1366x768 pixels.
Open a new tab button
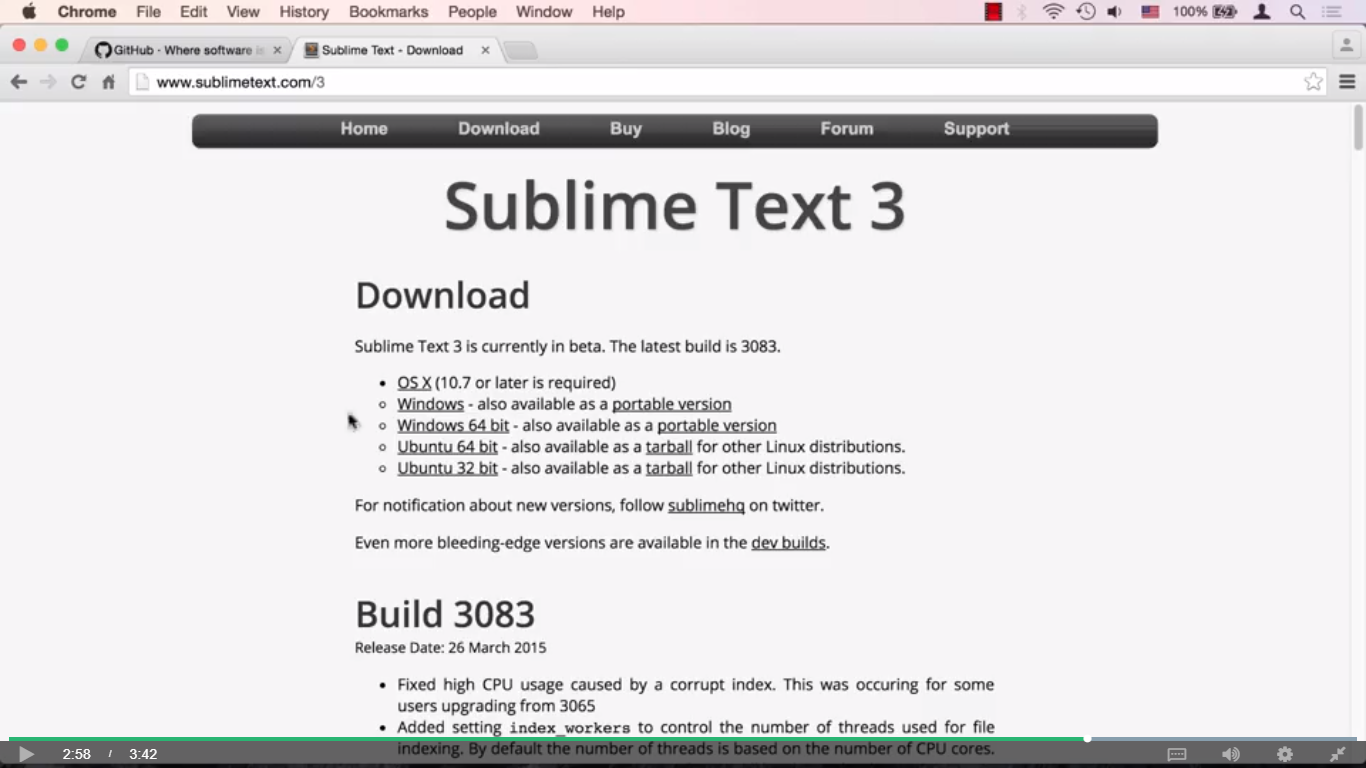point(520,50)
